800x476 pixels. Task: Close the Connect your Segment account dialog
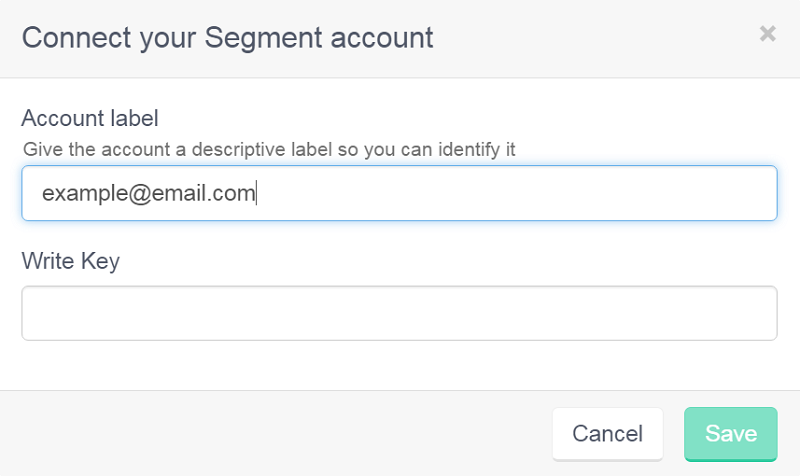(x=767, y=34)
